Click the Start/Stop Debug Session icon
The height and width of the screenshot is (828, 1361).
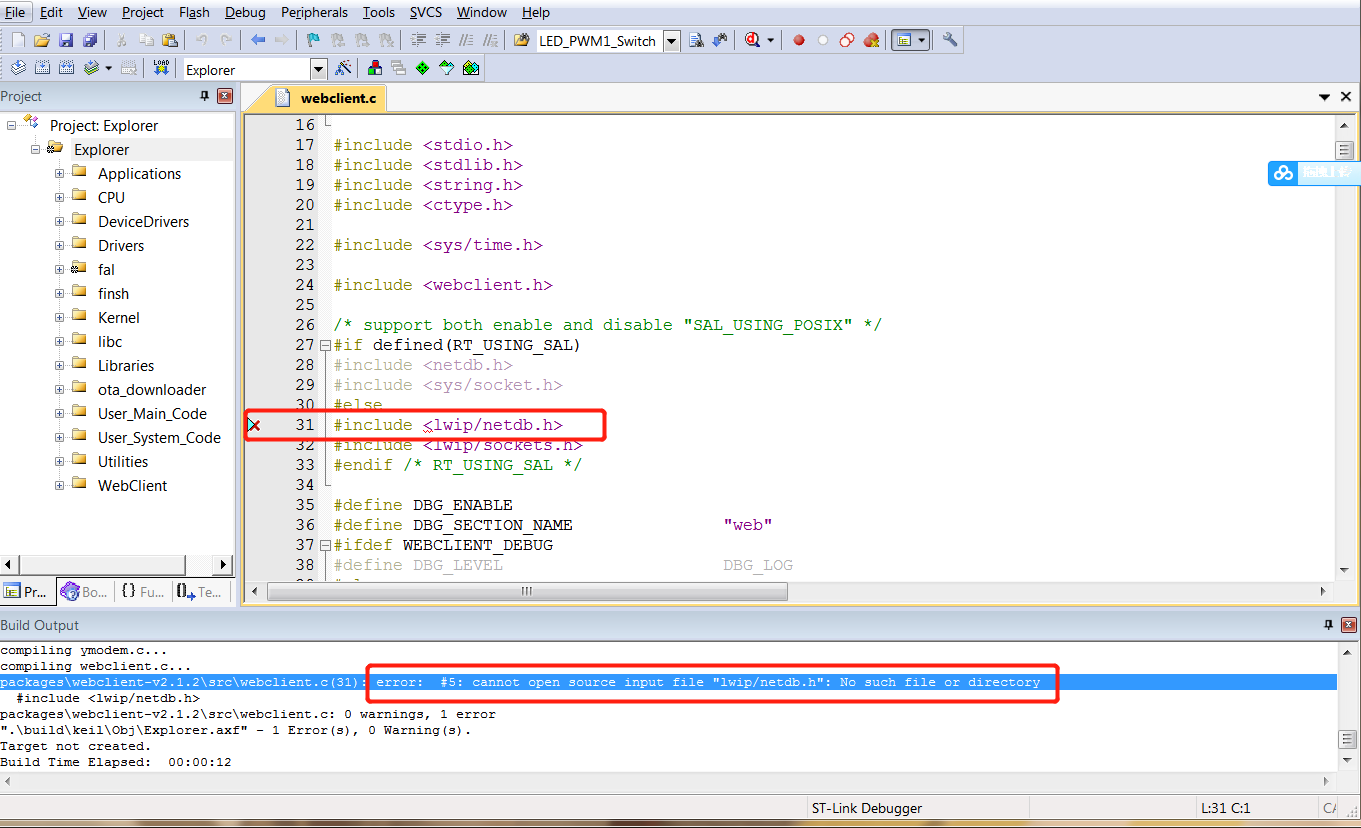[x=751, y=40]
